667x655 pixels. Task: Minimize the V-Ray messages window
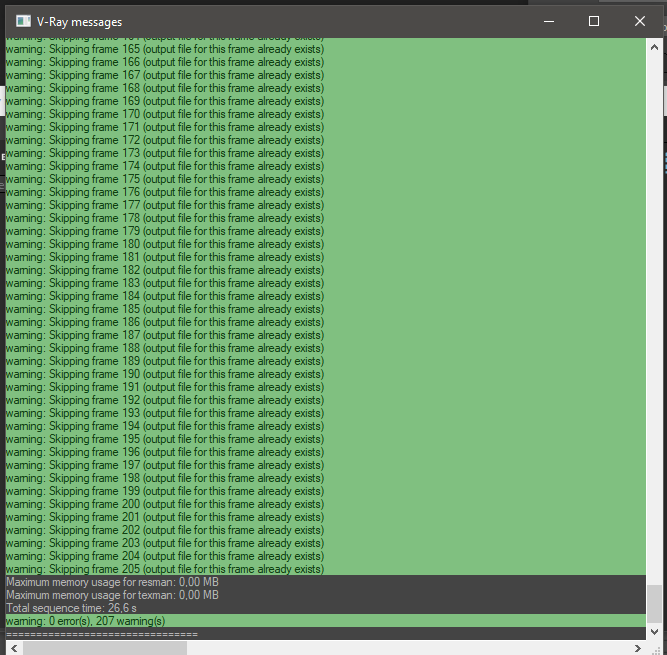(548, 21)
